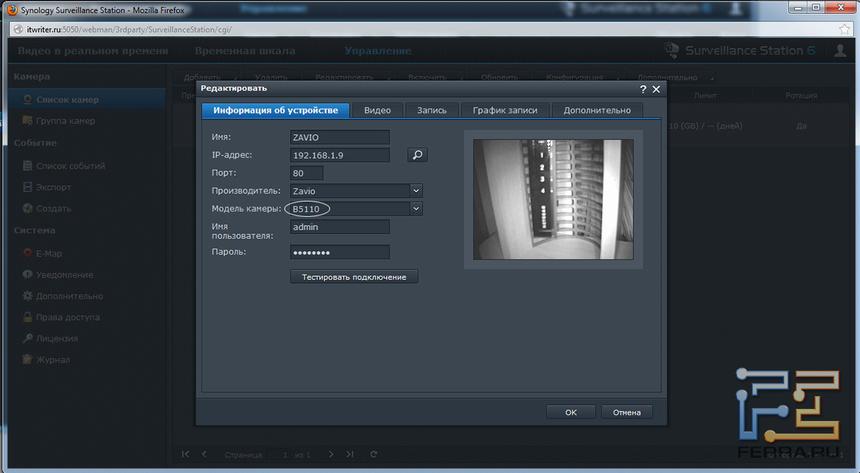Viewport: 860px width, 473px height.
Task: Switch to the График записи tab
Action: point(505,110)
